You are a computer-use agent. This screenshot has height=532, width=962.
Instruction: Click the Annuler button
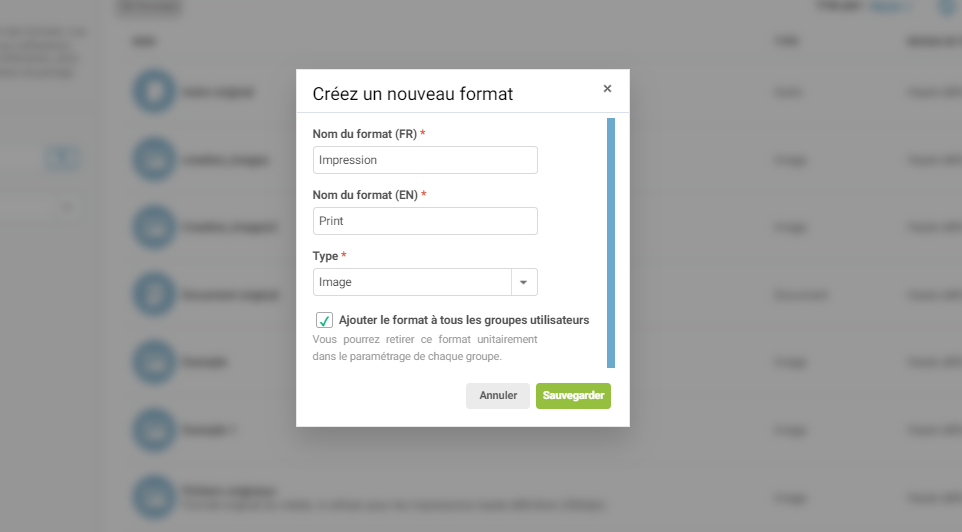coord(498,396)
